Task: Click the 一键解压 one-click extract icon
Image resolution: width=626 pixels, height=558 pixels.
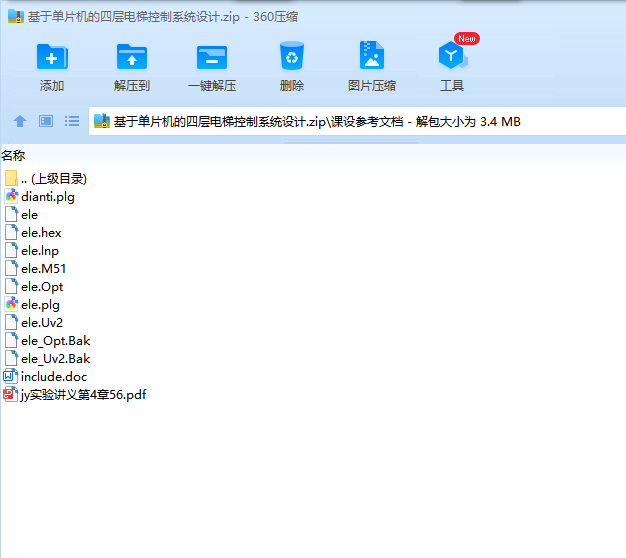Action: [x=212, y=57]
